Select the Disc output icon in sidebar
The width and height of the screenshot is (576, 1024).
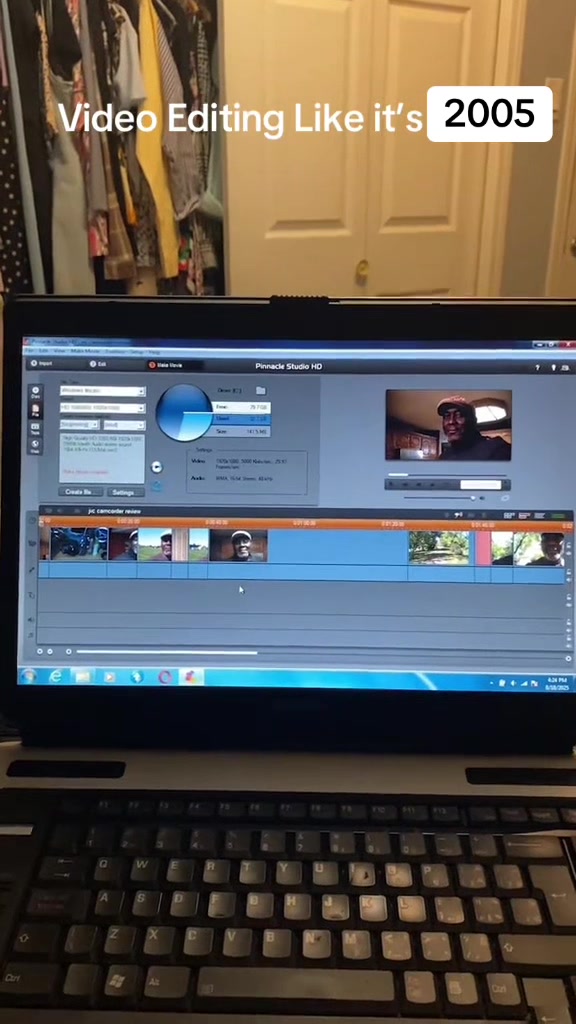coord(36,392)
